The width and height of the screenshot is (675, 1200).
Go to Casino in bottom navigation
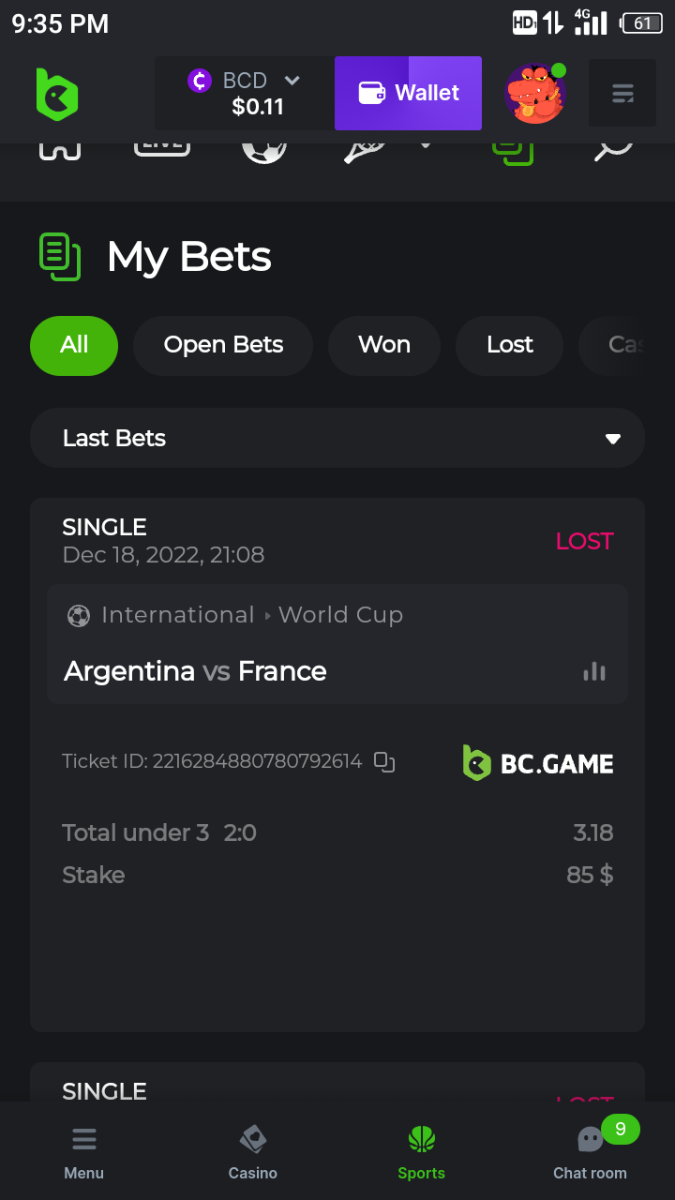[253, 1152]
